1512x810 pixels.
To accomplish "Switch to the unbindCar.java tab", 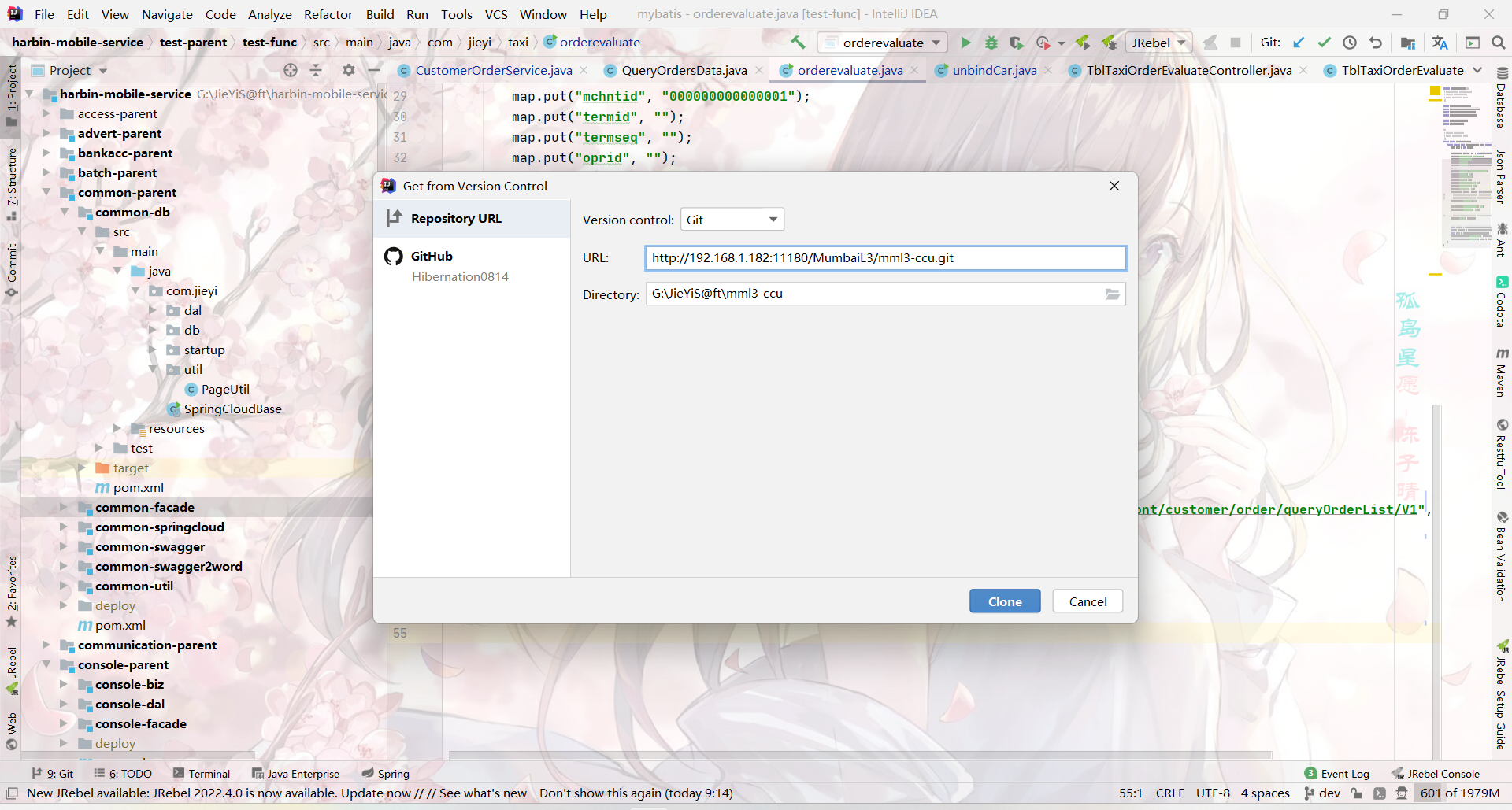I will (x=994, y=70).
